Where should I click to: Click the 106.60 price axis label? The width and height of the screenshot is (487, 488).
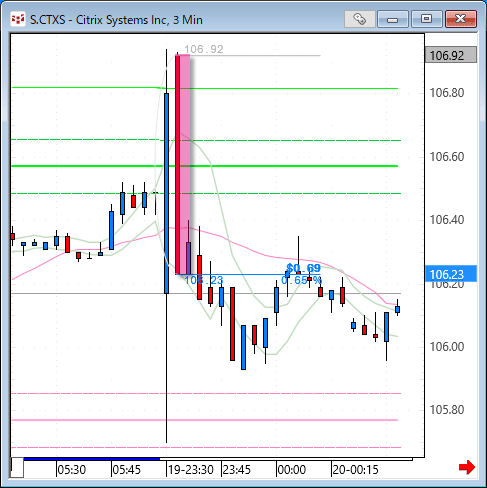(447, 156)
